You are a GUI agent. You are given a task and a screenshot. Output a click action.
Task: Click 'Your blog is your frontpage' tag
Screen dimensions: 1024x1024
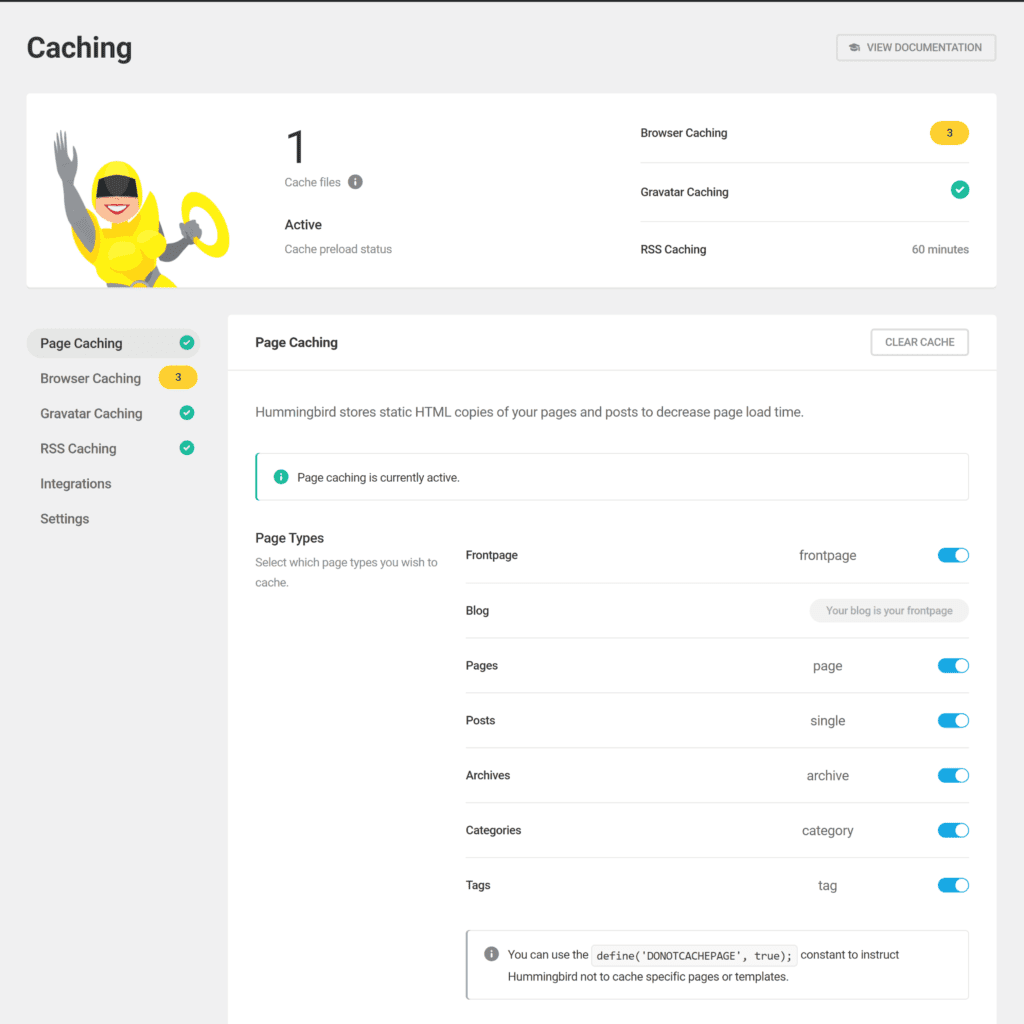pos(889,611)
